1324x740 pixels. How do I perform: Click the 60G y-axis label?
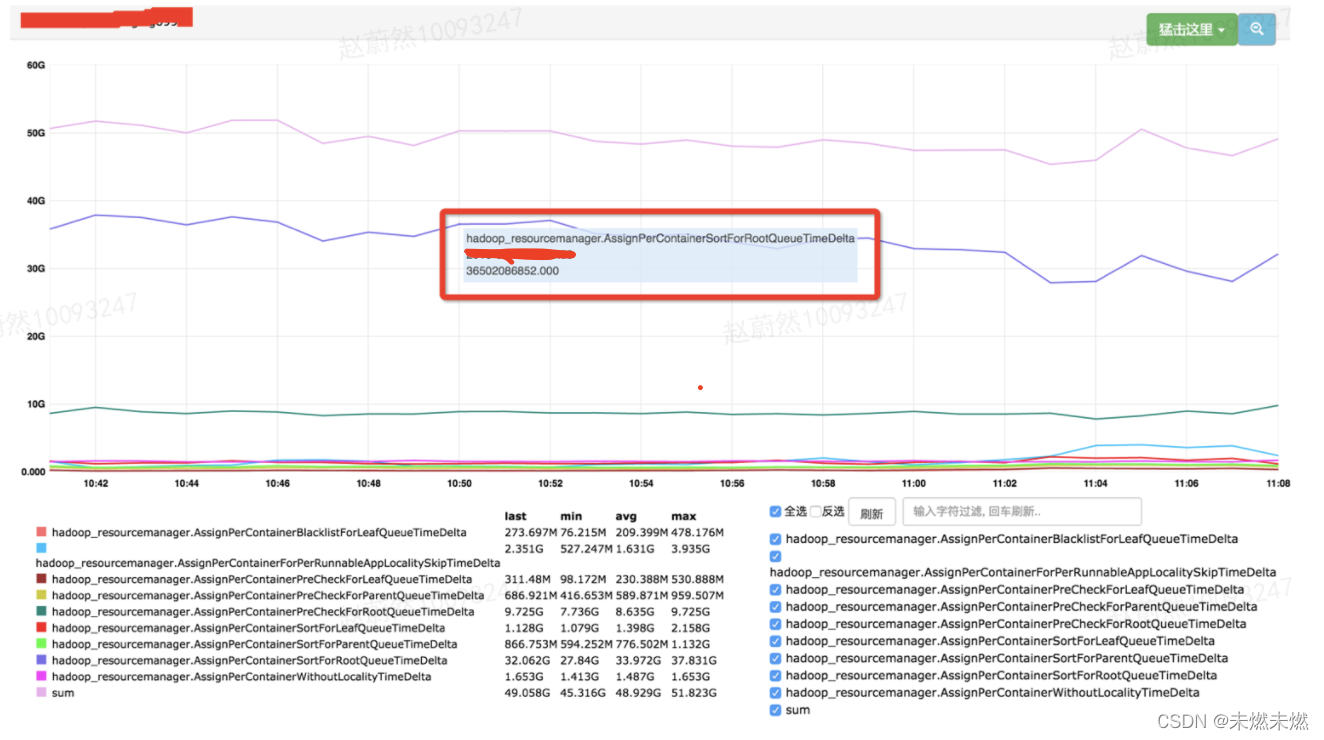(36, 65)
